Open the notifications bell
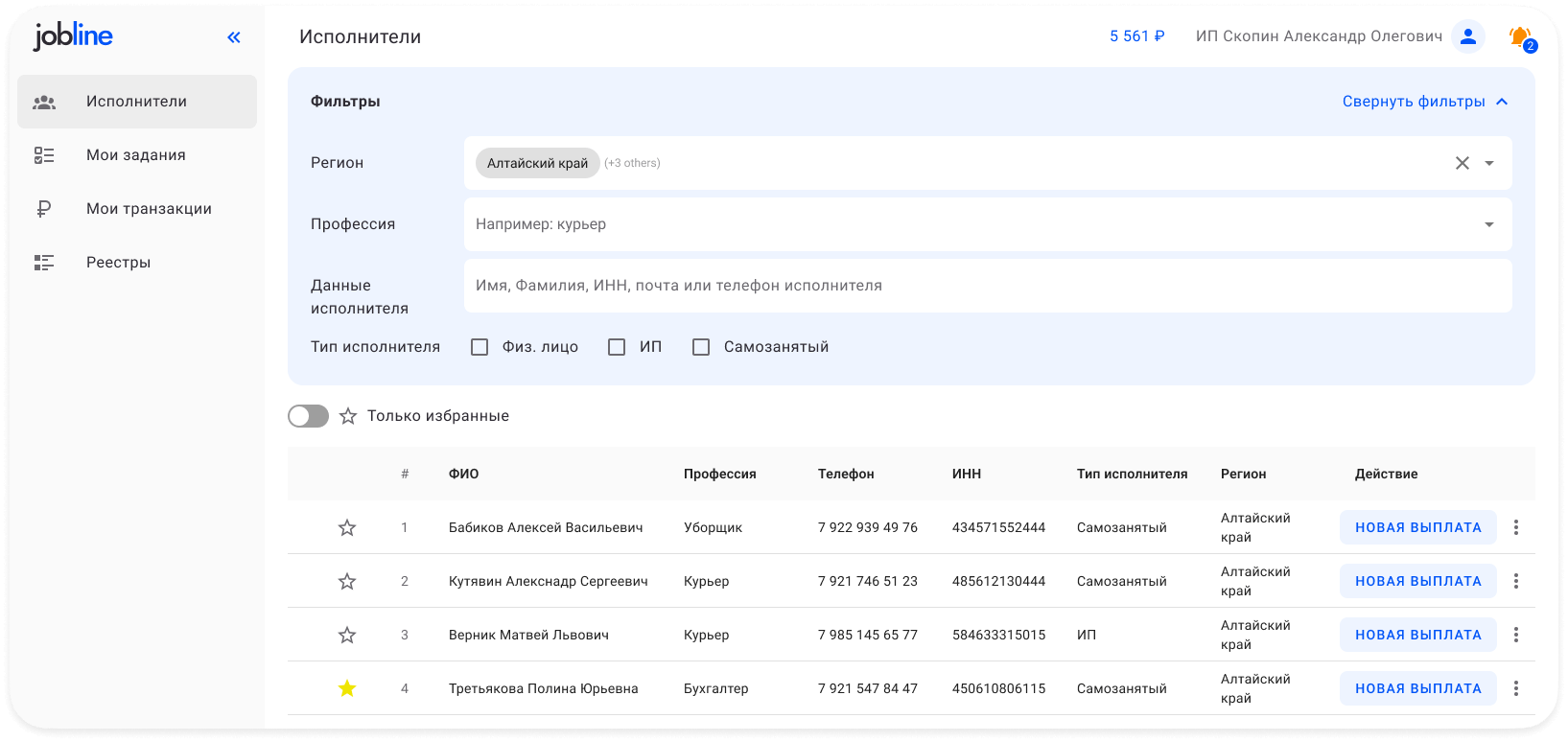Viewport: 1568px width, 742px height. coord(1520,37)
